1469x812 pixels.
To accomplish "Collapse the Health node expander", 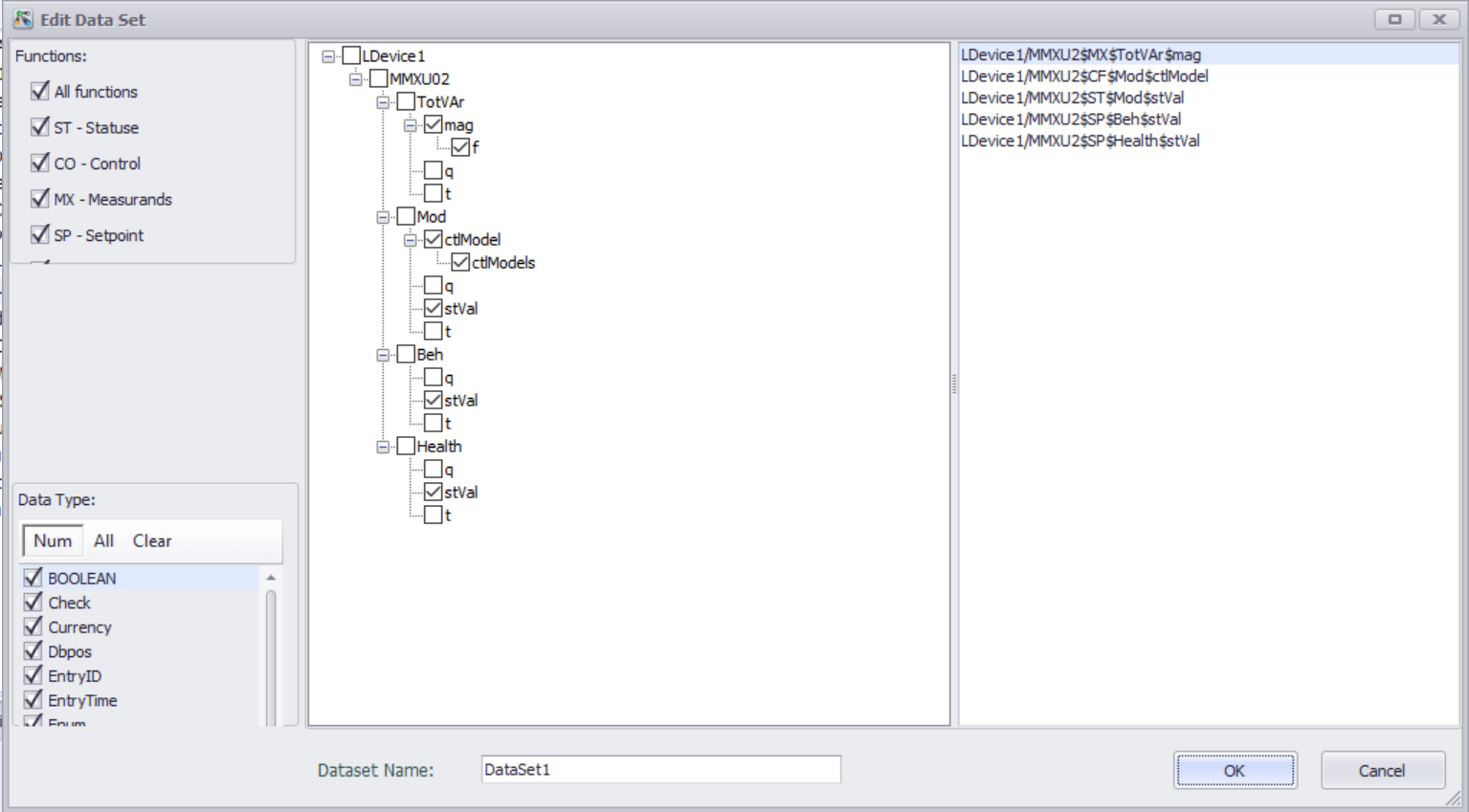I will [x=383, y=447].
